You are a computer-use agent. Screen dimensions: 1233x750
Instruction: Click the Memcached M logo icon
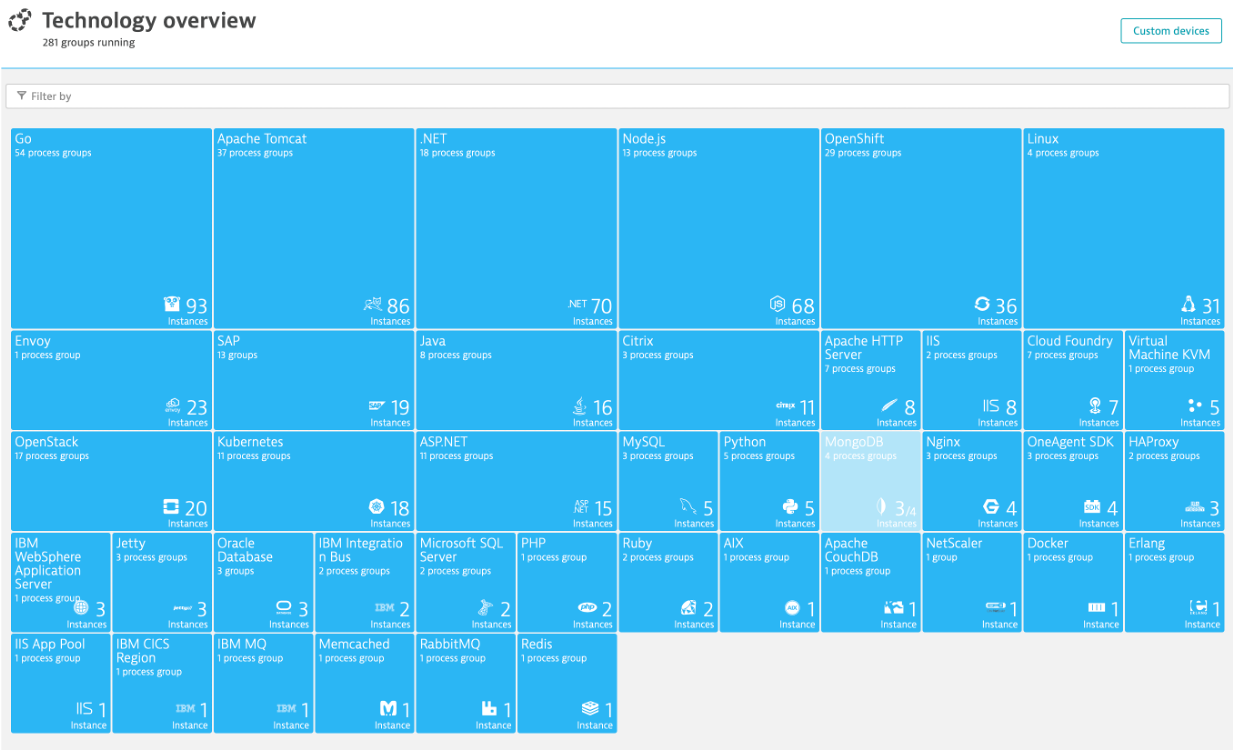pos(387,709)
